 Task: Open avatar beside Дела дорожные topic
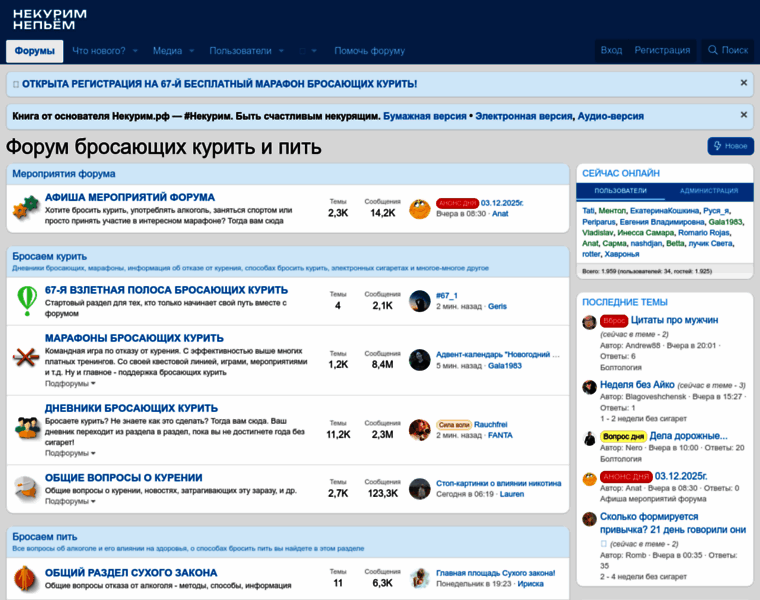(589, 438)
